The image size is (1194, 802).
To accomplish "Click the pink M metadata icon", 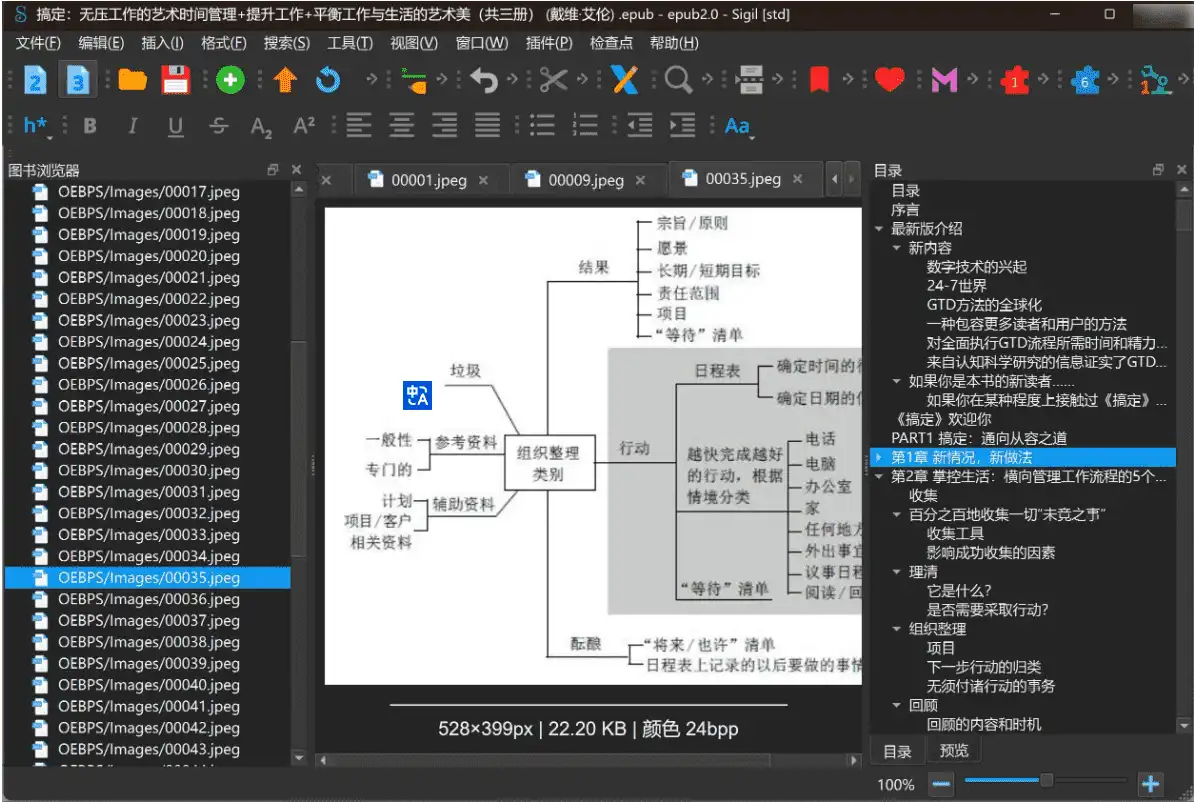I will coord(943,79).
